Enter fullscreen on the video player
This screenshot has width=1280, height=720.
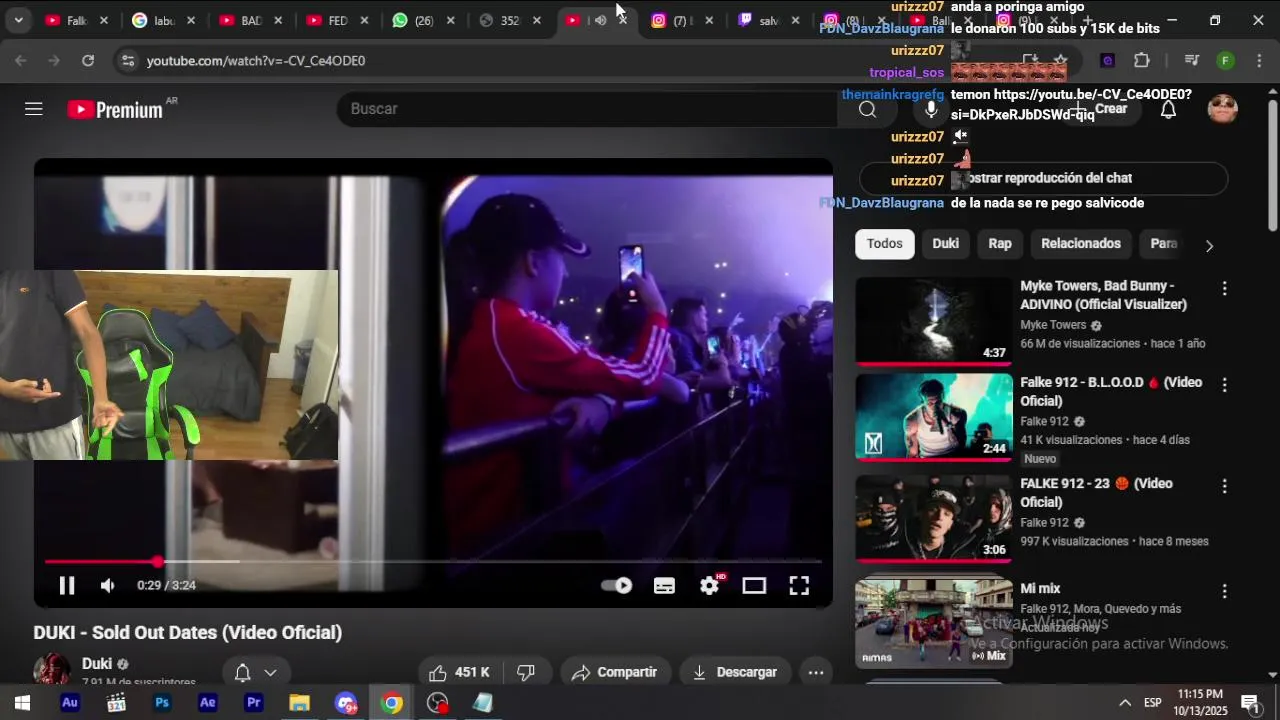(x=799, y=586)
